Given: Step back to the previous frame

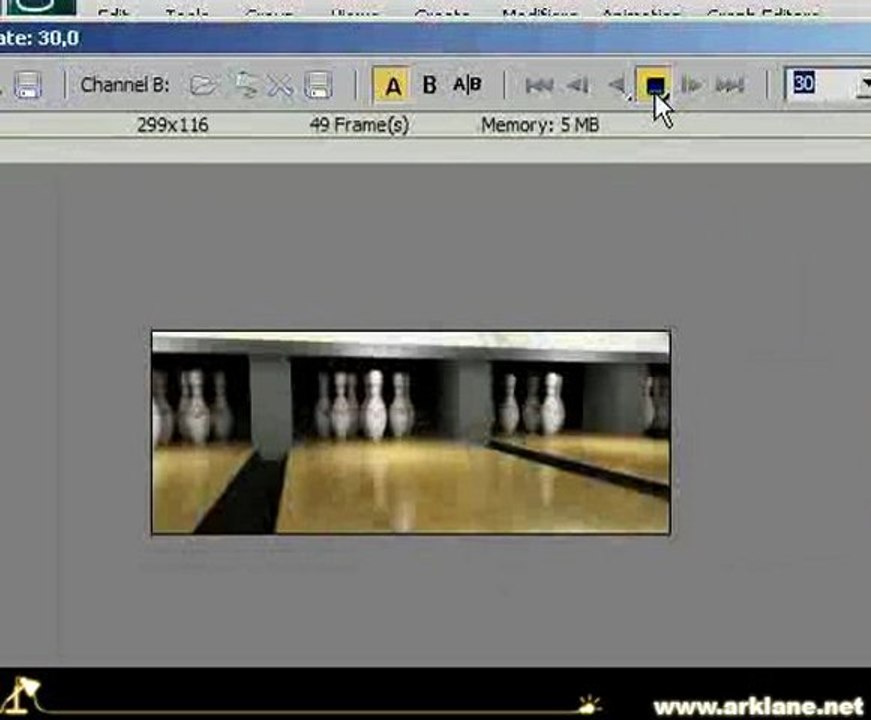Looking at the screenshot, I should pos(578,85).
